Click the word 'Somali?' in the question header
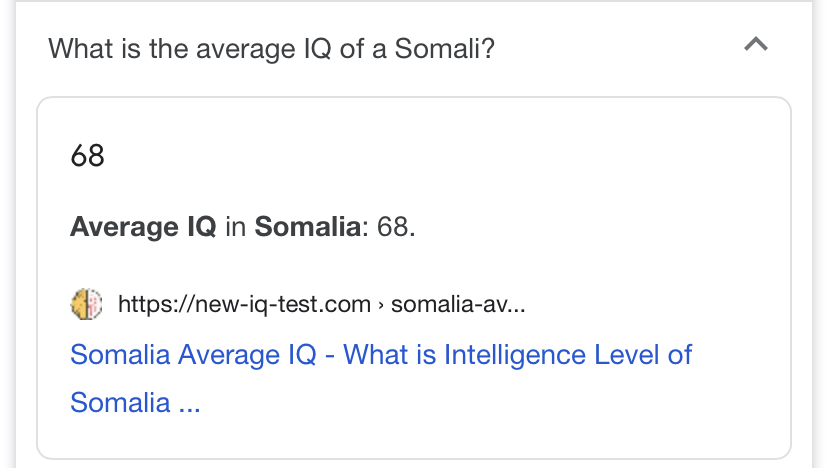828x468 pixels. pos(445,49)
